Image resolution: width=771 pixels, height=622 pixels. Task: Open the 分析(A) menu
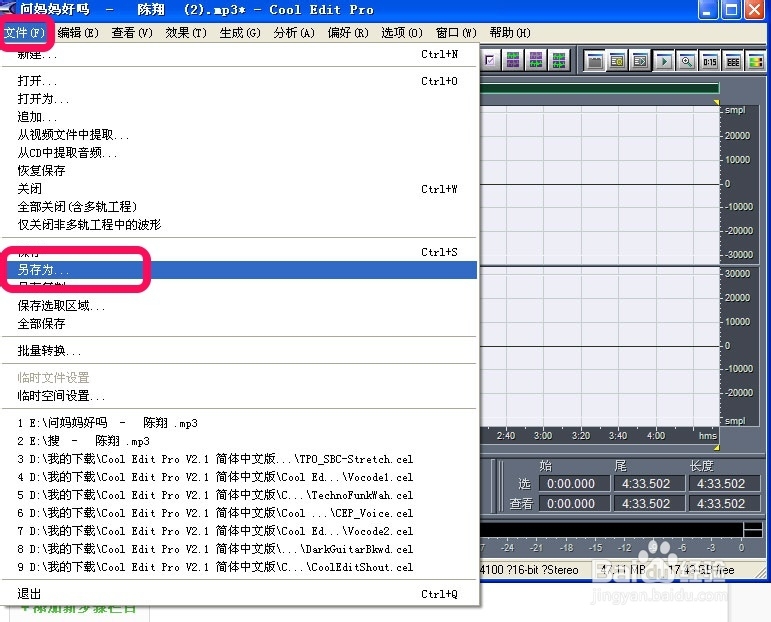294,33
